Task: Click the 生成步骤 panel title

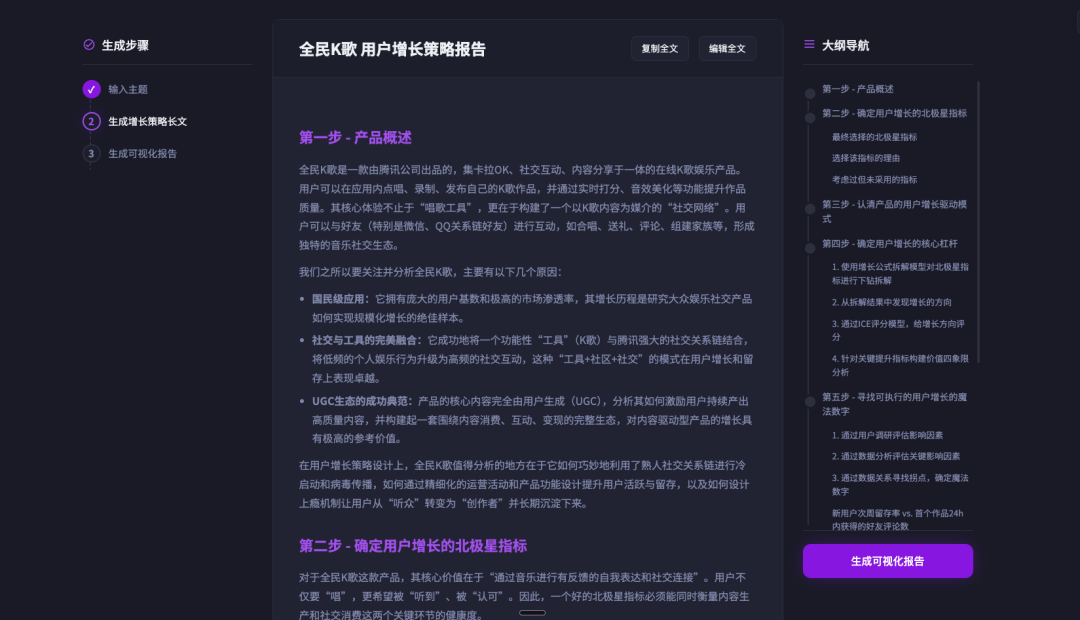Action: click(125, 45)
